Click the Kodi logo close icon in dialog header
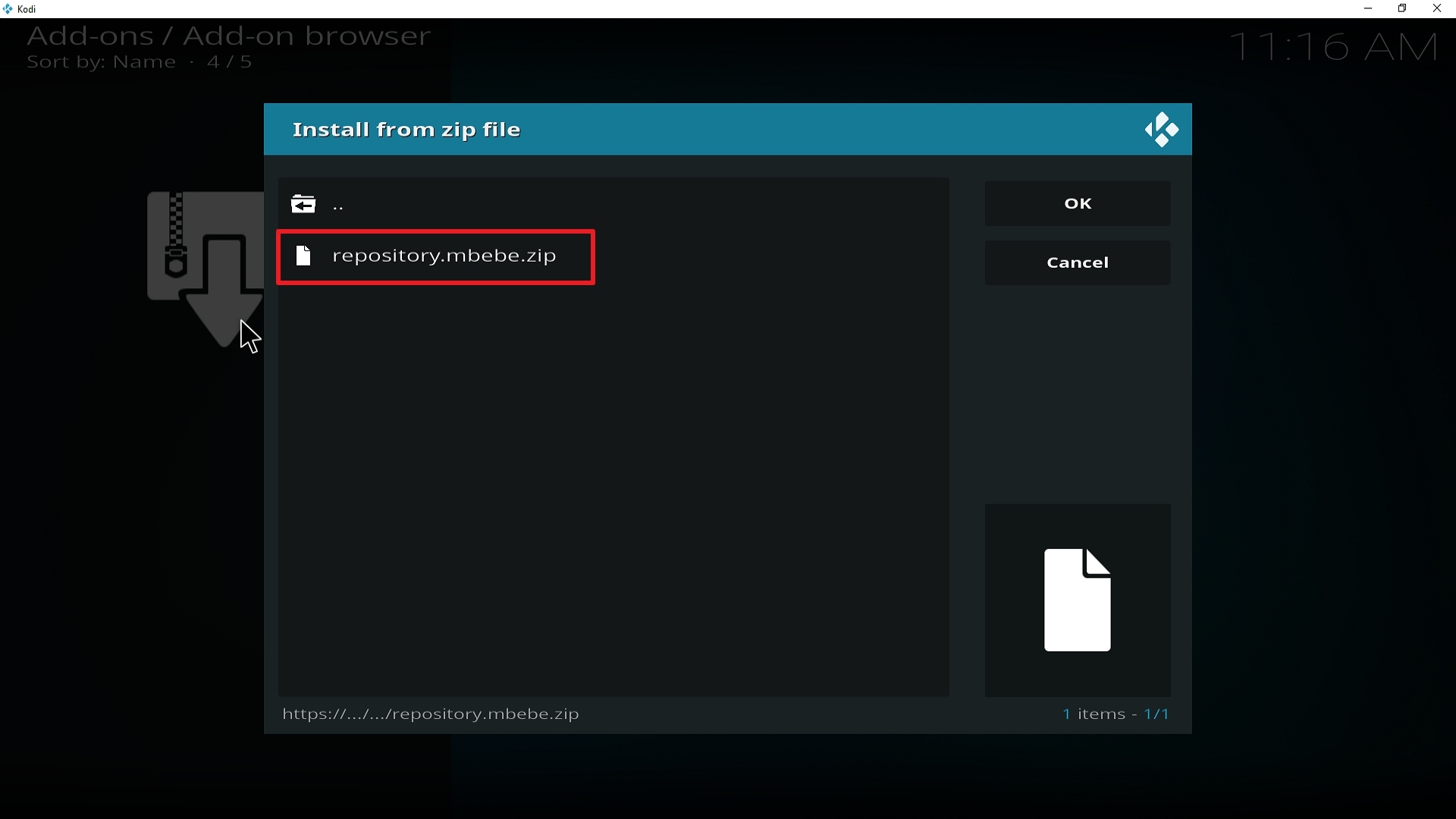The height and width of the screenshot is (819, 1456). 1162,130
